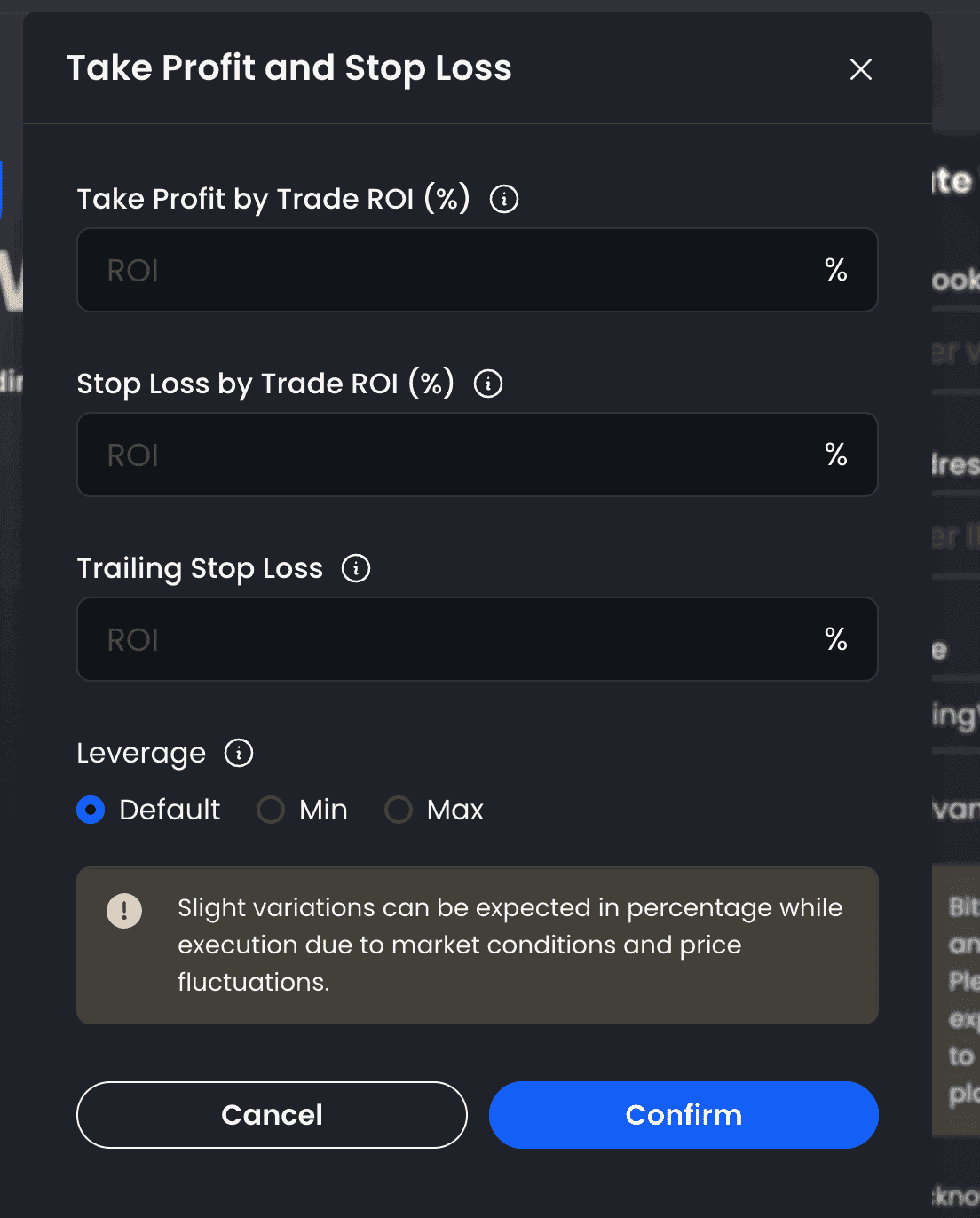
Task: Choose the Min leverage radio option
Action: coord(271,810)
